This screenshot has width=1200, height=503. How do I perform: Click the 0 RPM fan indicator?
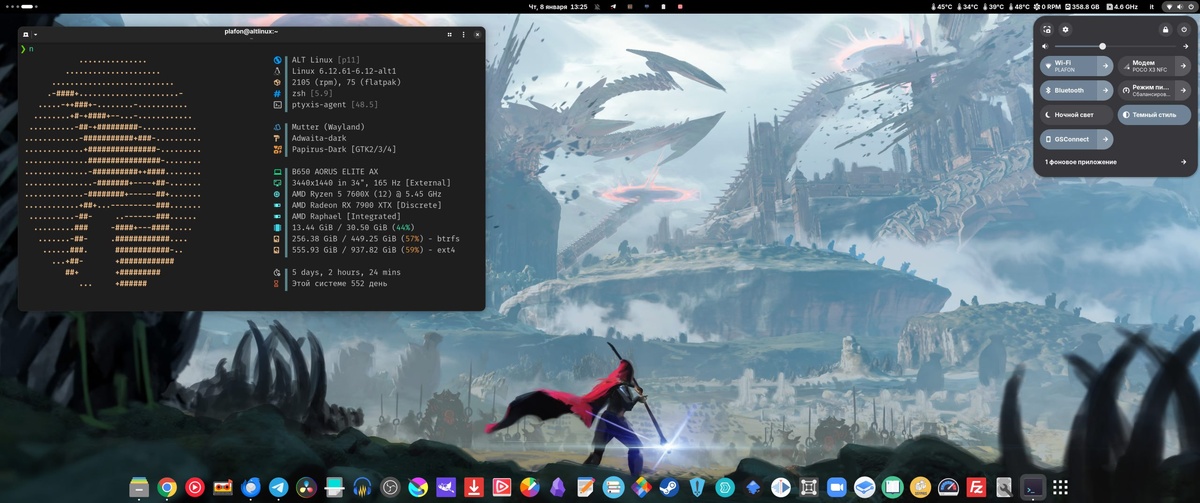pos(1047,6)
